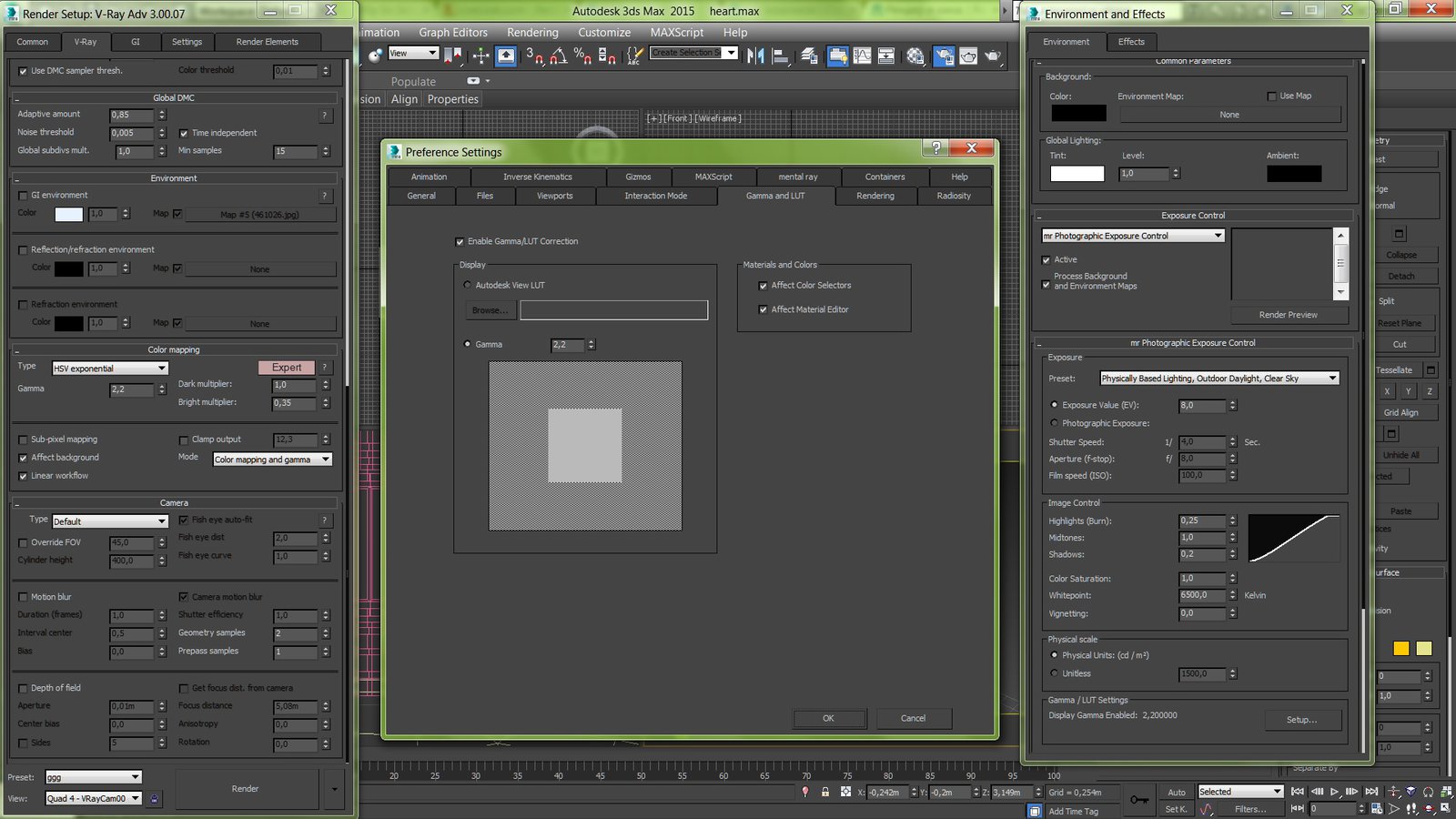
Task: Click the Mirror tool icon
Action: coord(755,56)
